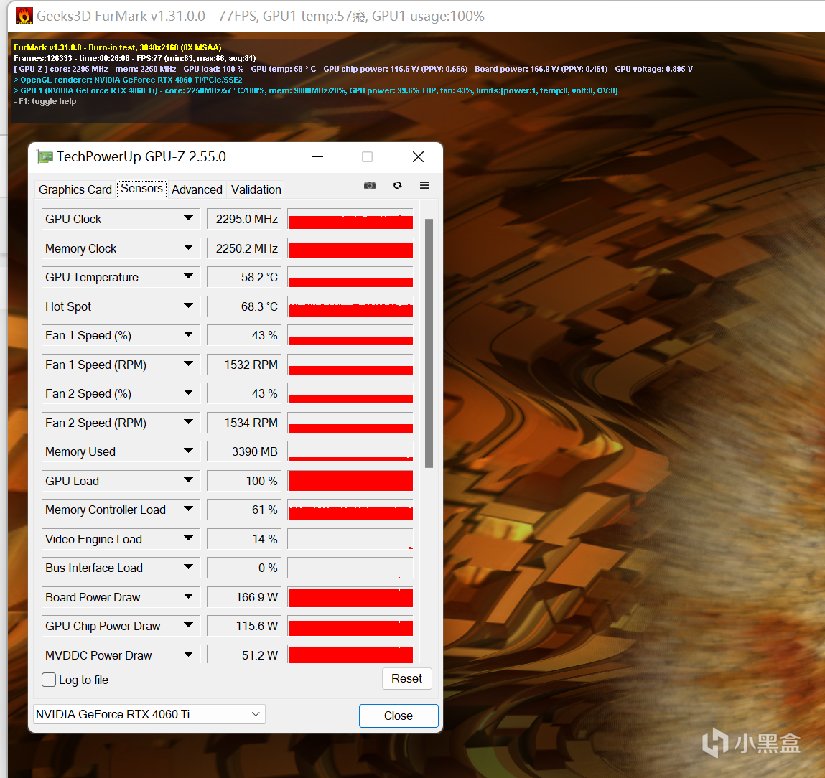Viewport: 825px width, 778px height.
Task: Click the F1: toggle help text in FurMark
Action: tap(45, 101)
